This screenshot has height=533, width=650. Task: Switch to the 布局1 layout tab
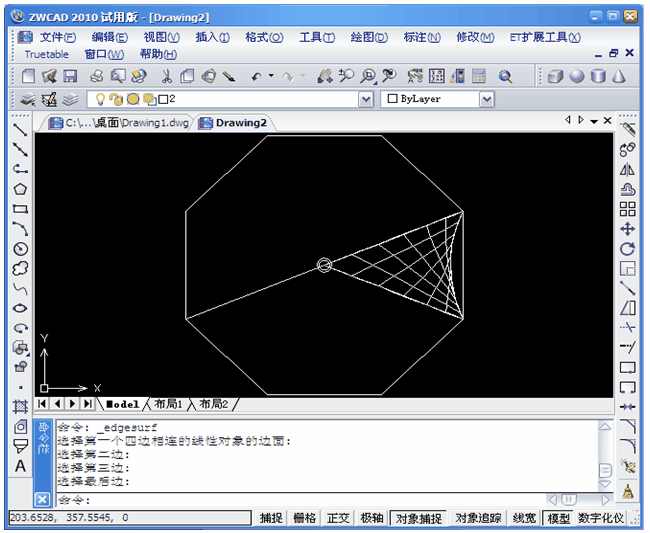coord(168,404)
